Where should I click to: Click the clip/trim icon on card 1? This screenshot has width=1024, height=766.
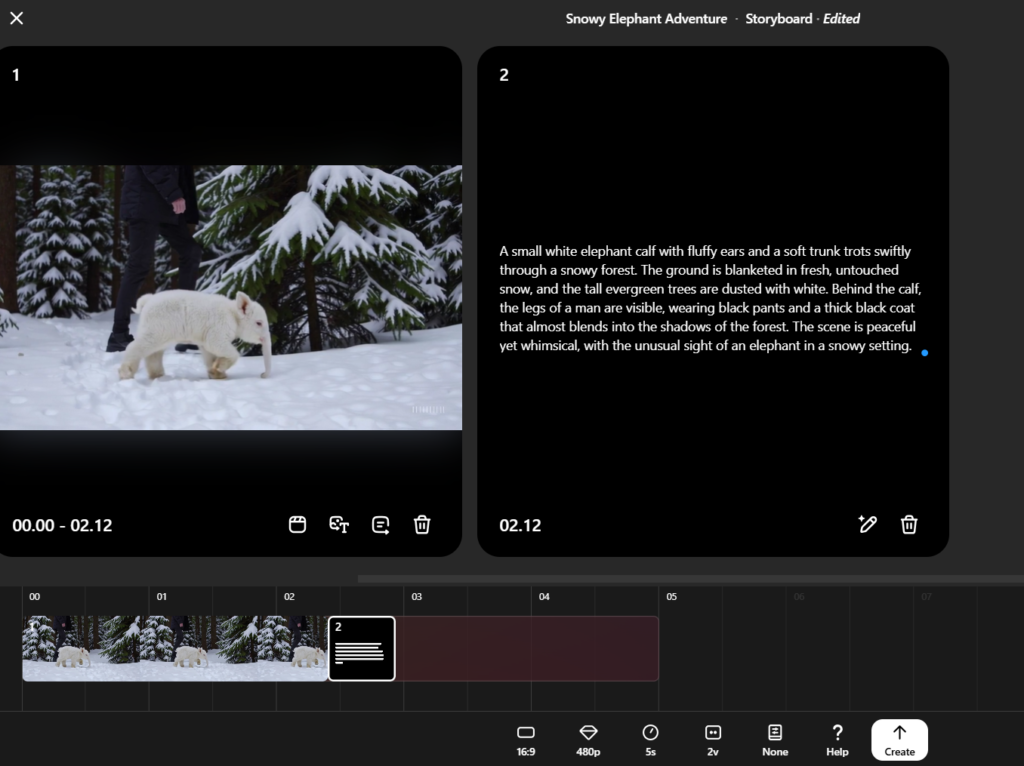[297, 524]
